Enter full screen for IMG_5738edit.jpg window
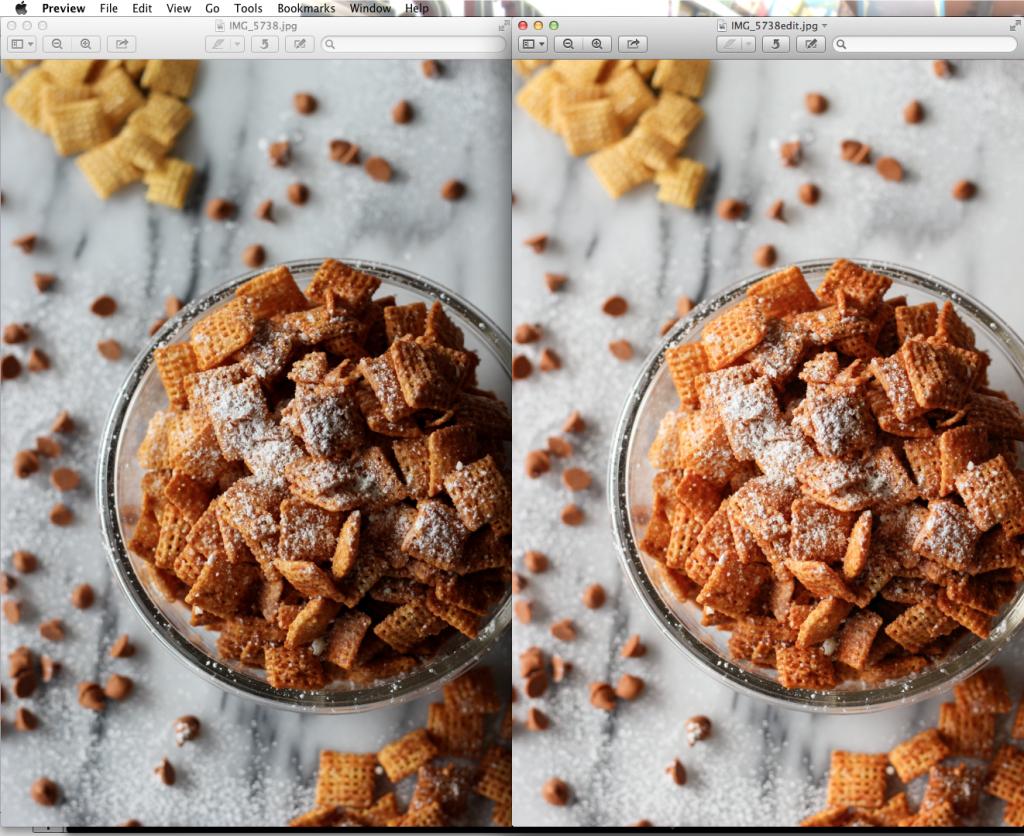Viewport: 1024px width, 836px height. click(x=1015, y=25)
